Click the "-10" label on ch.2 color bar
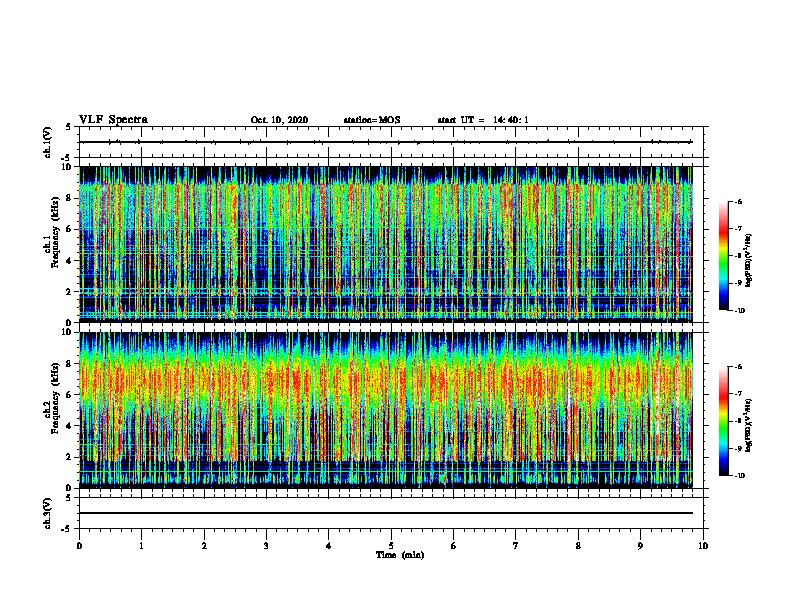The width and height of the screenshot is (792, 612). (x=739, y=476)
